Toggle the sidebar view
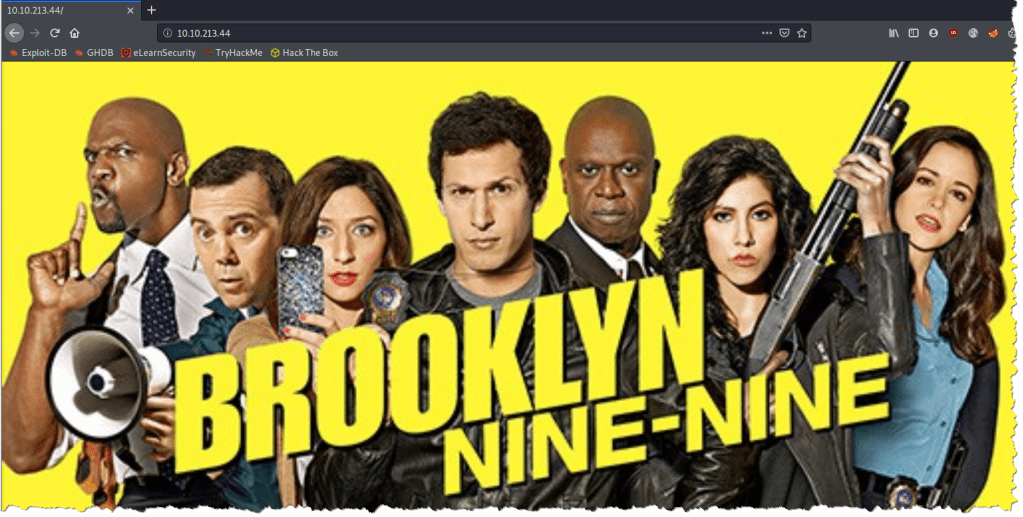Image resolution: width=1023 pixels, height=517 pixels. tap(913, 33)
